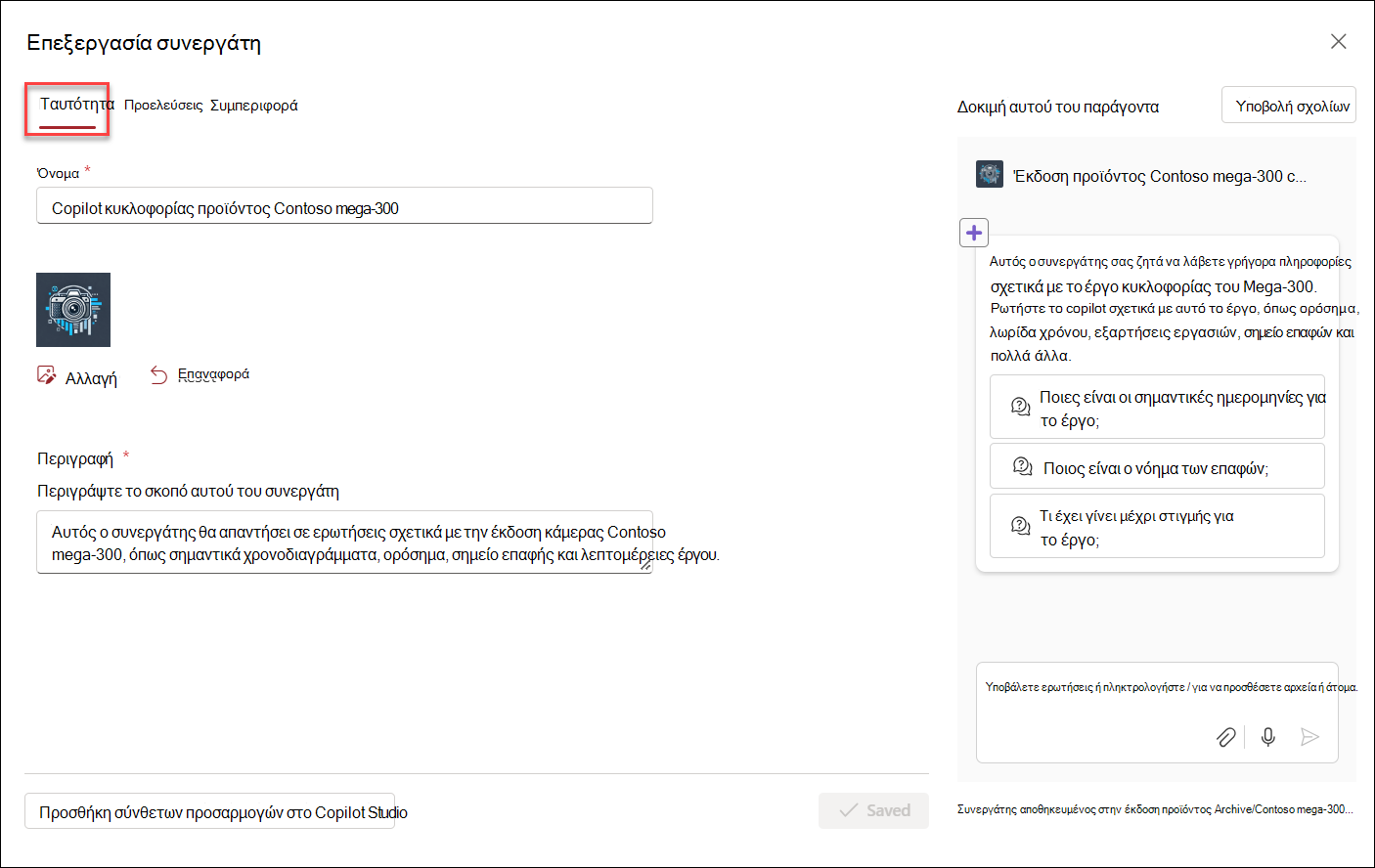
Task: Click chat icon beside Τι έχει γίνει prompt
Action: [x=1020, y=526]
